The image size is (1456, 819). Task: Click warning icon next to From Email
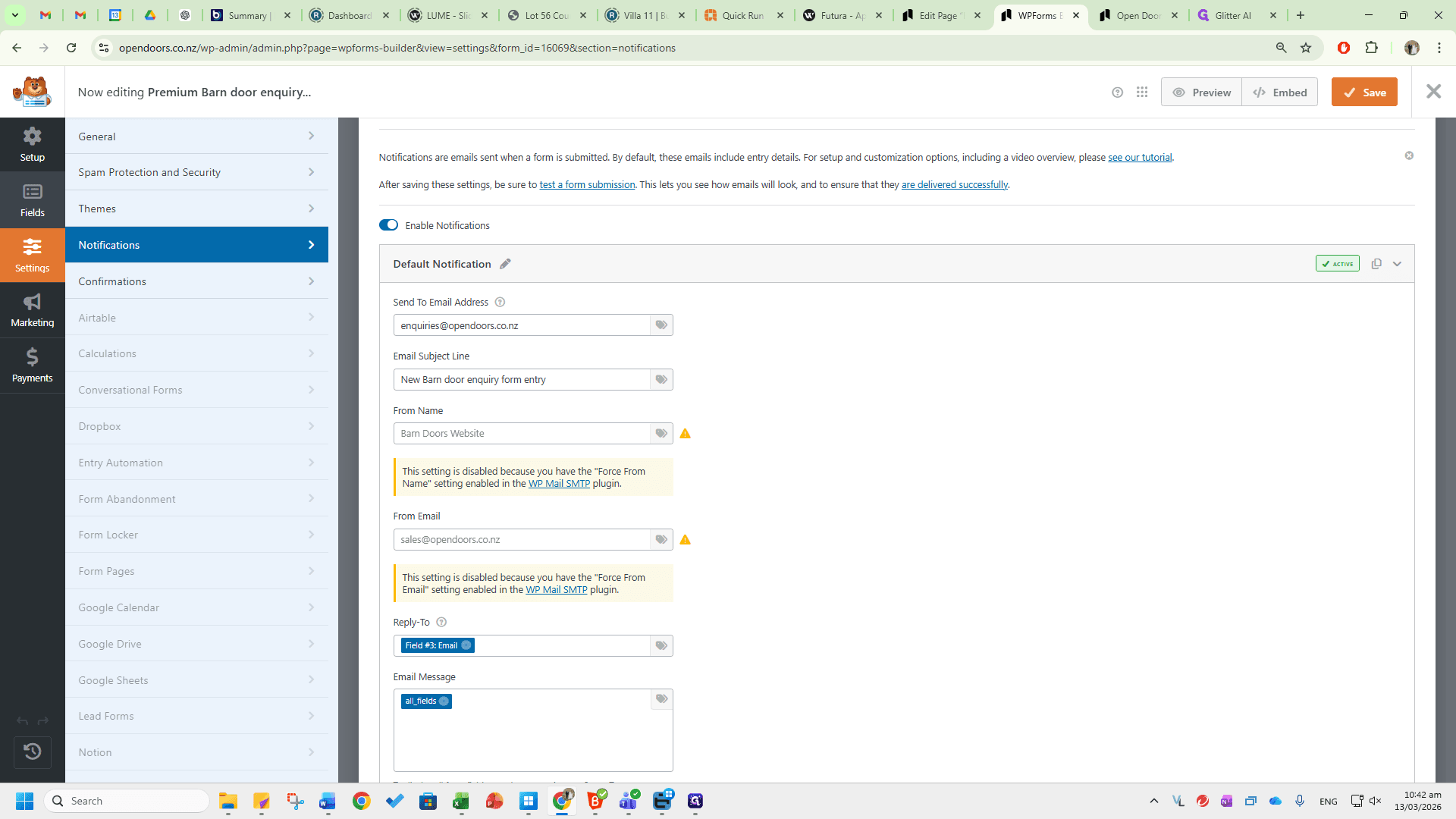tap(685, 540)
